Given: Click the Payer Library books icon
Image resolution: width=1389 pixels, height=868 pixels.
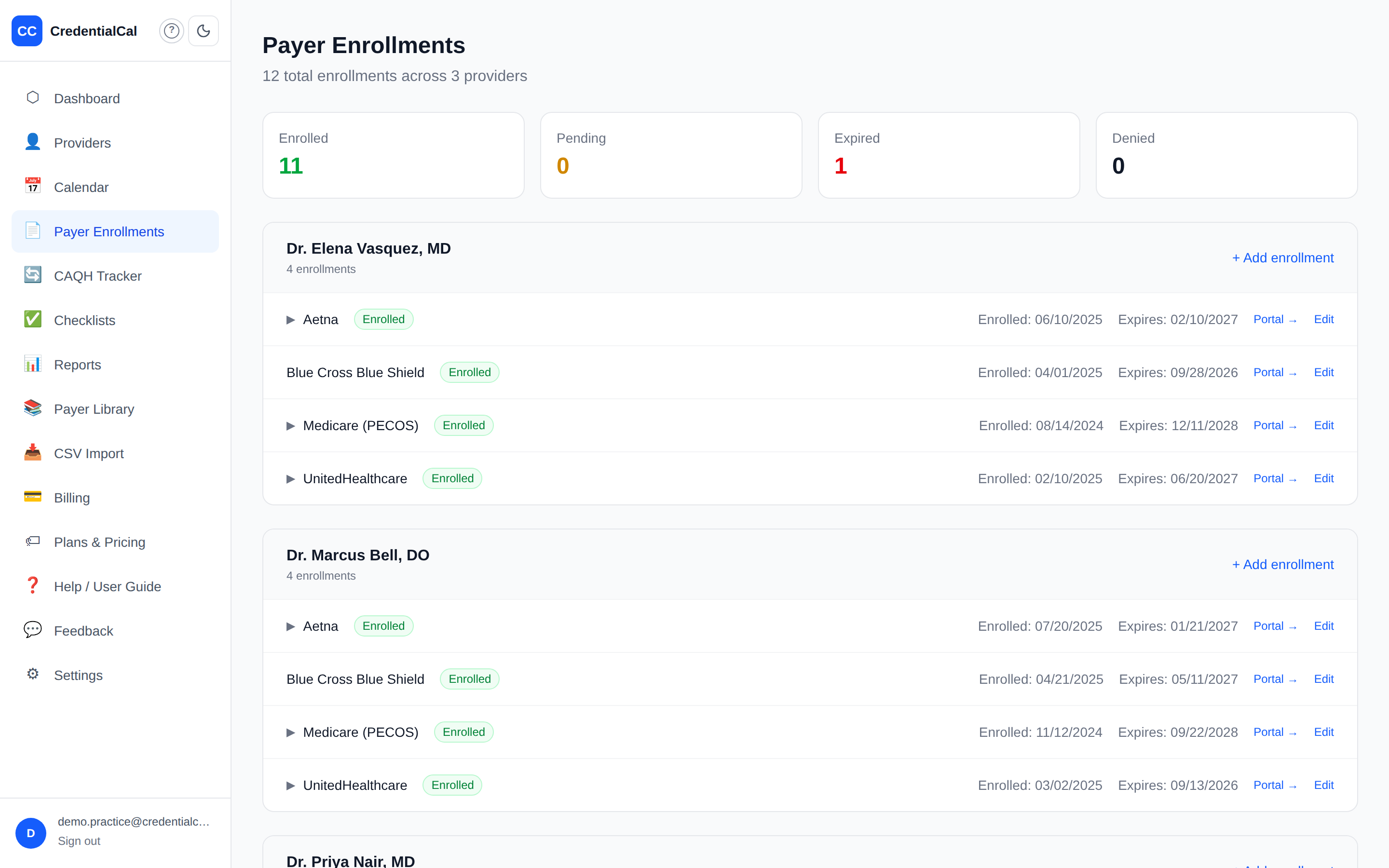Looking at the screenshot, I should coord(33,408).
